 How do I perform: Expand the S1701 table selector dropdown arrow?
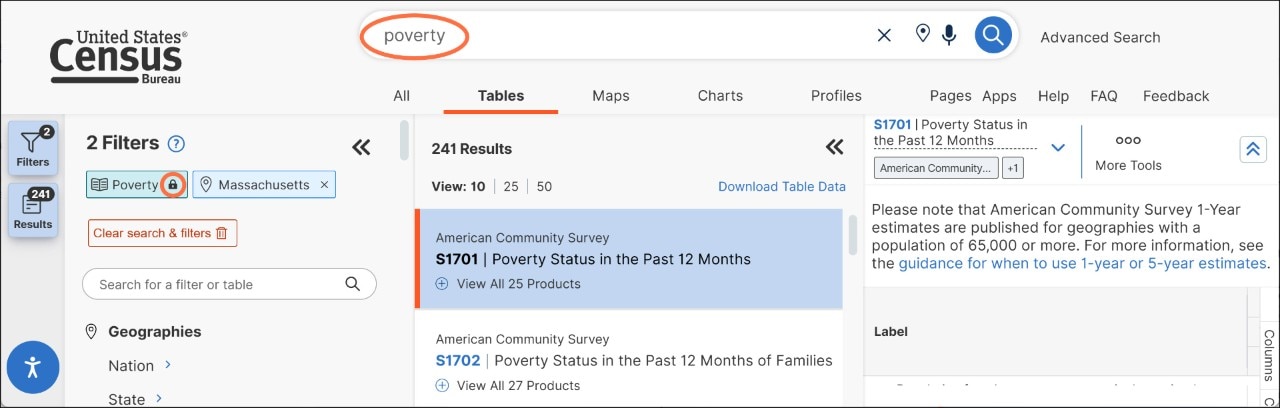click(x=1058, y=148)
